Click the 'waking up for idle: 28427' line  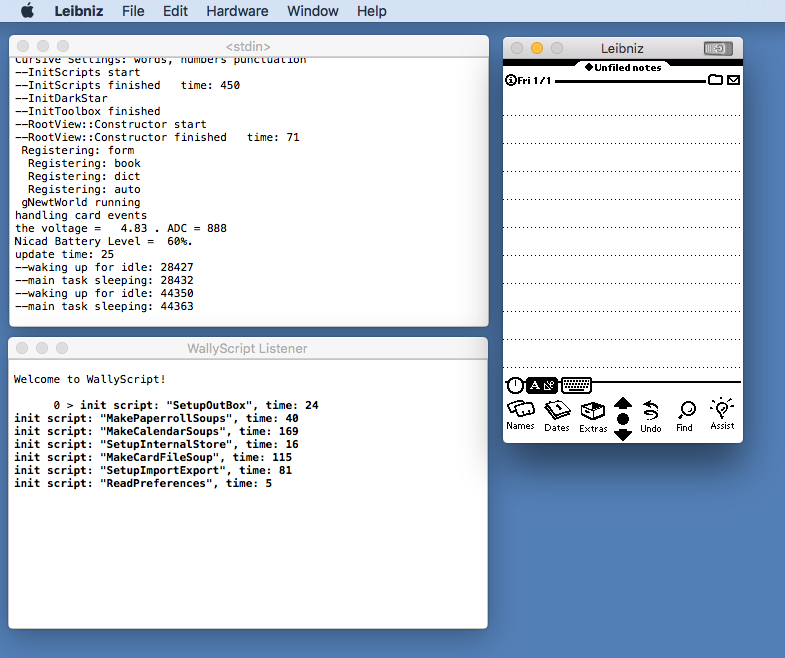tap(104, 267)
